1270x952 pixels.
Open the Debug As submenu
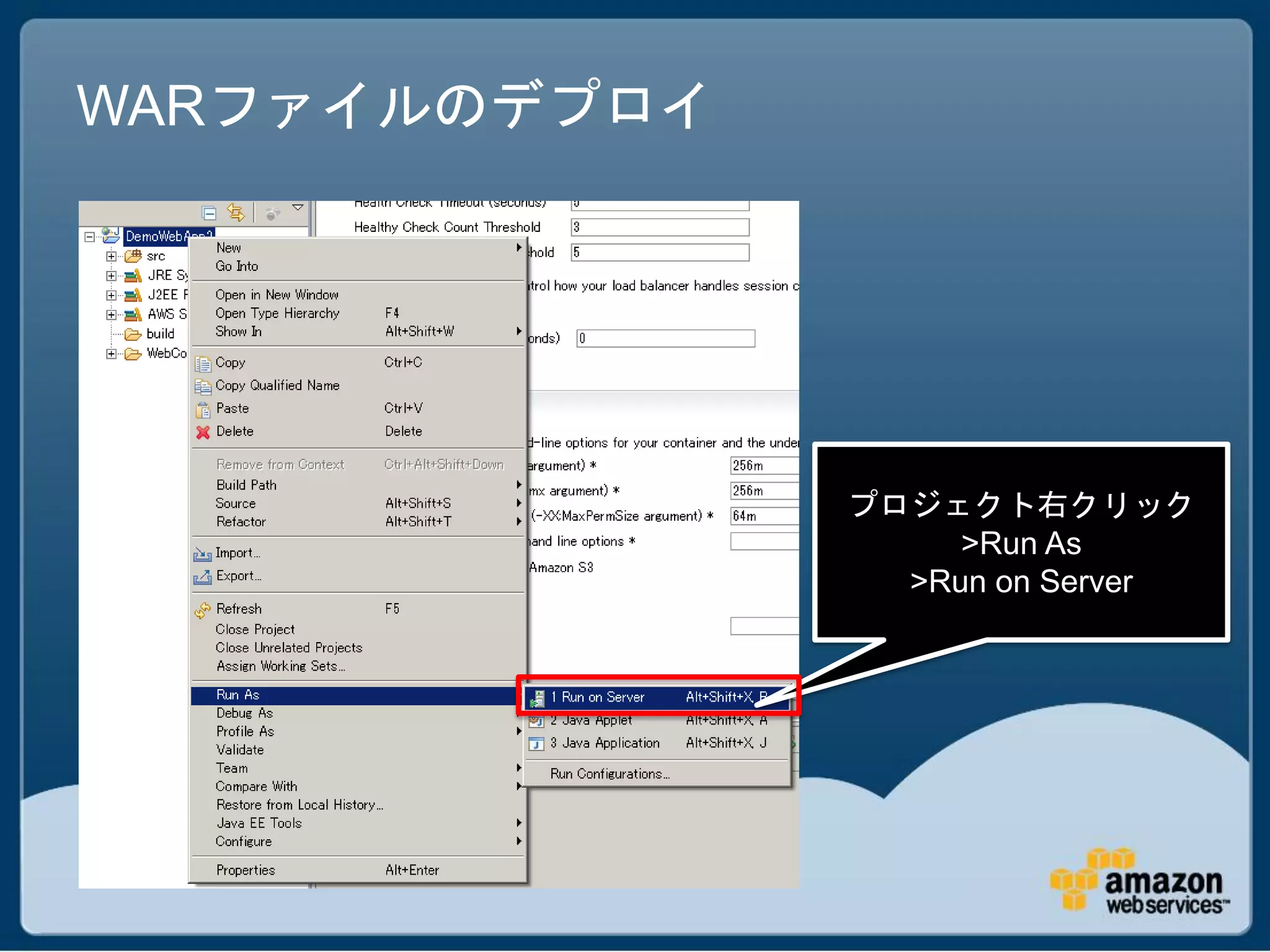(358, 713)
